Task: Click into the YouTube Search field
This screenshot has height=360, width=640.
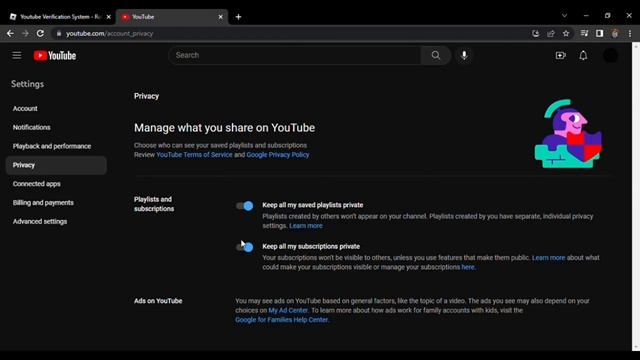Action: [295, 55]
